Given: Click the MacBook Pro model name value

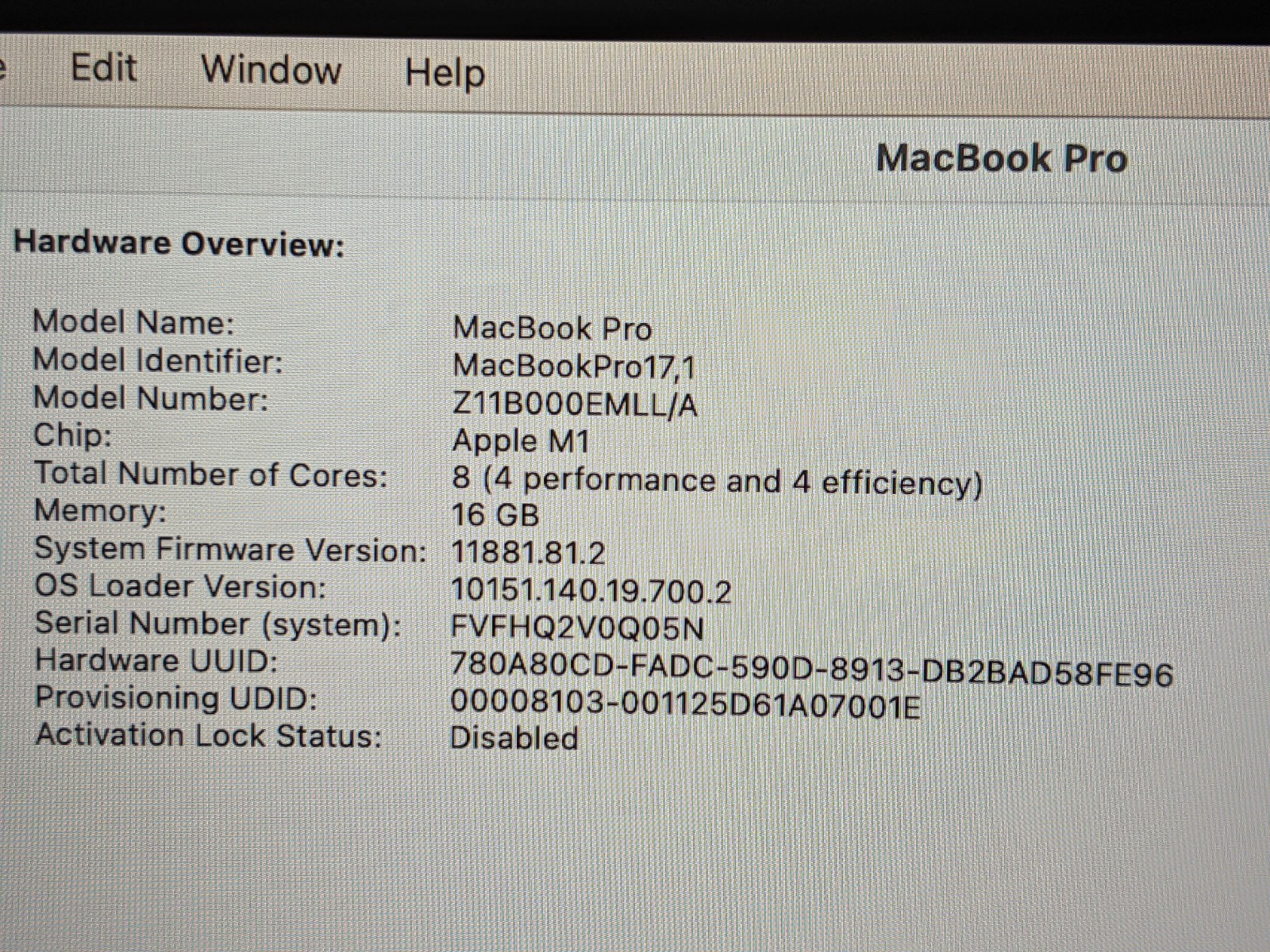Looking at the screenshot, I should (552, 328).
